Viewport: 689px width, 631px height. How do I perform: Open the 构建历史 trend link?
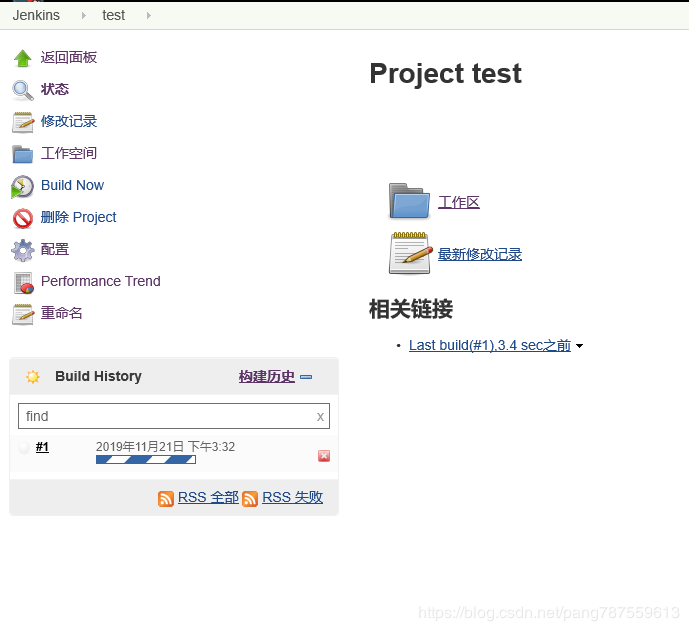(267, 376)
